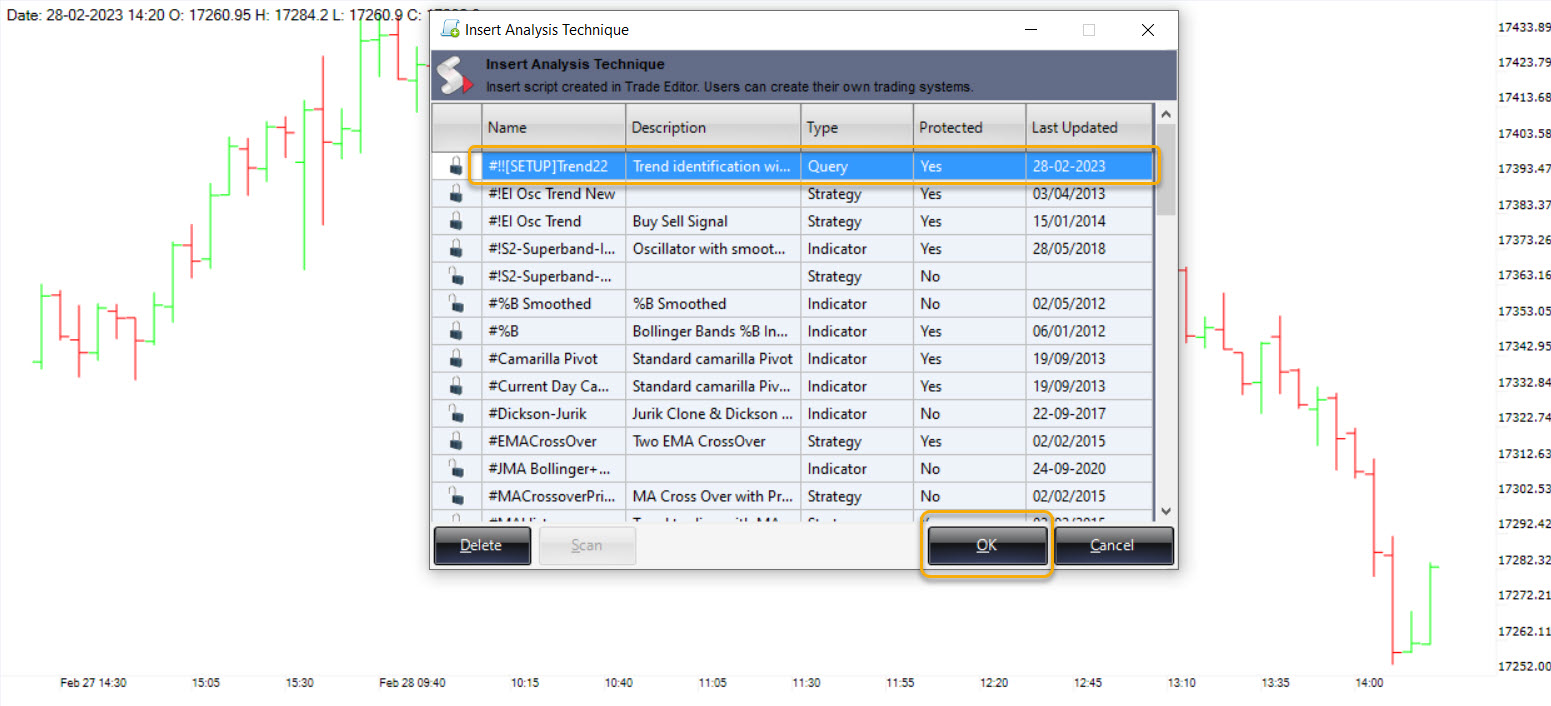This screenshot has width=1551, height=706.
Task: Click the scrollbar down arrow
Action: (x=1166, y=511)
